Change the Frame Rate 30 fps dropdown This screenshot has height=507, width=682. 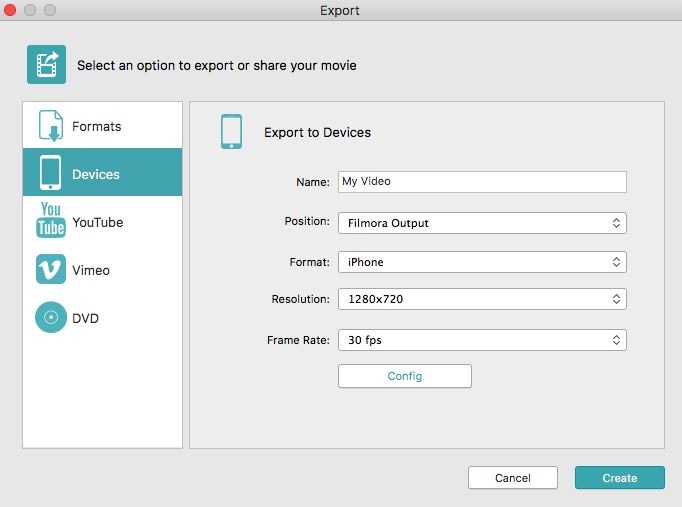[482, 340]
